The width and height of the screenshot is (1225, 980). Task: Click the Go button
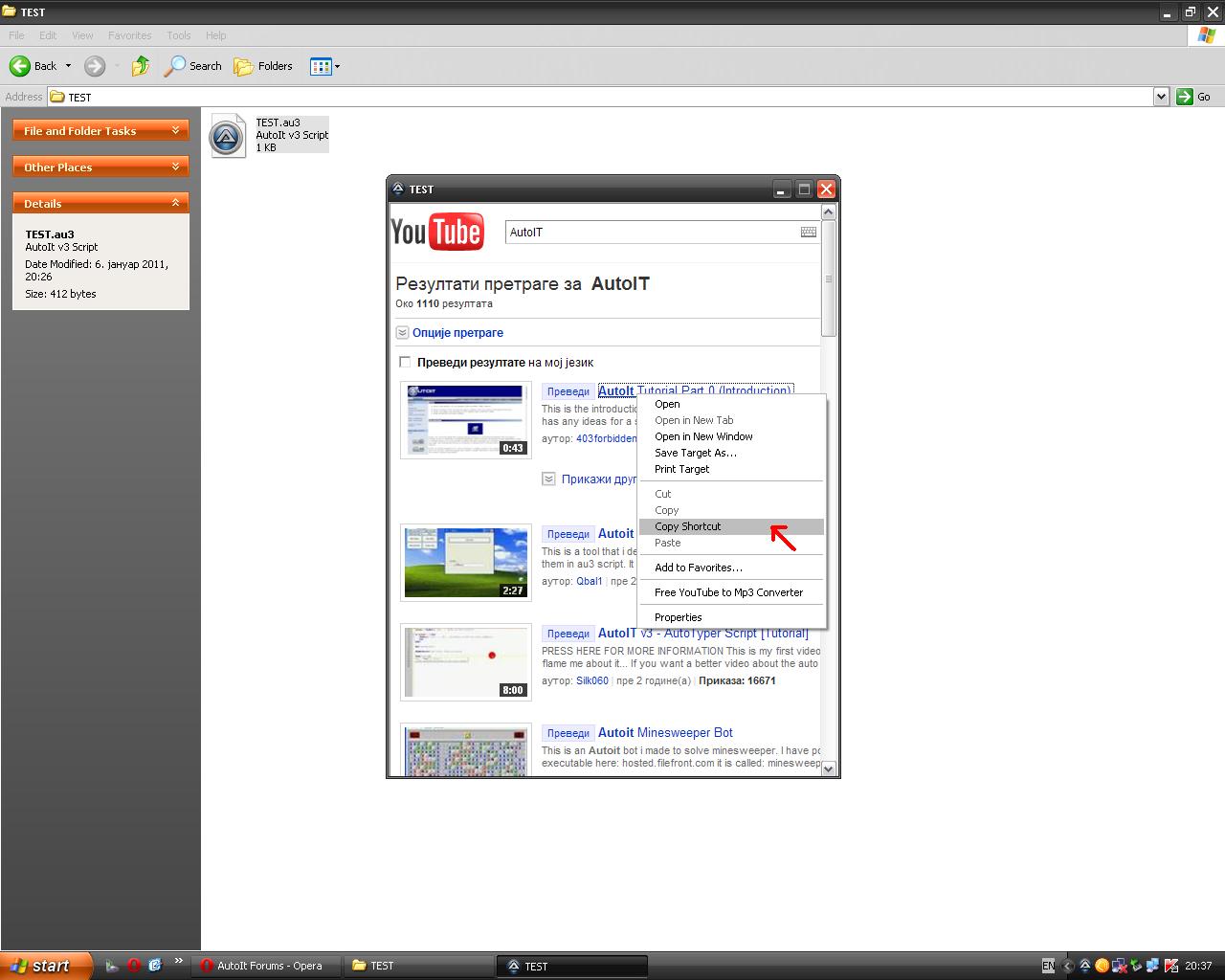click(x=1193, y=97)
